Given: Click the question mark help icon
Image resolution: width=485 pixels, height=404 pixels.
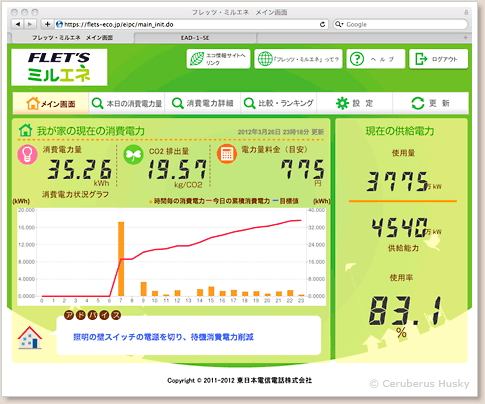Looking at the screenshot, I should 357,59.
